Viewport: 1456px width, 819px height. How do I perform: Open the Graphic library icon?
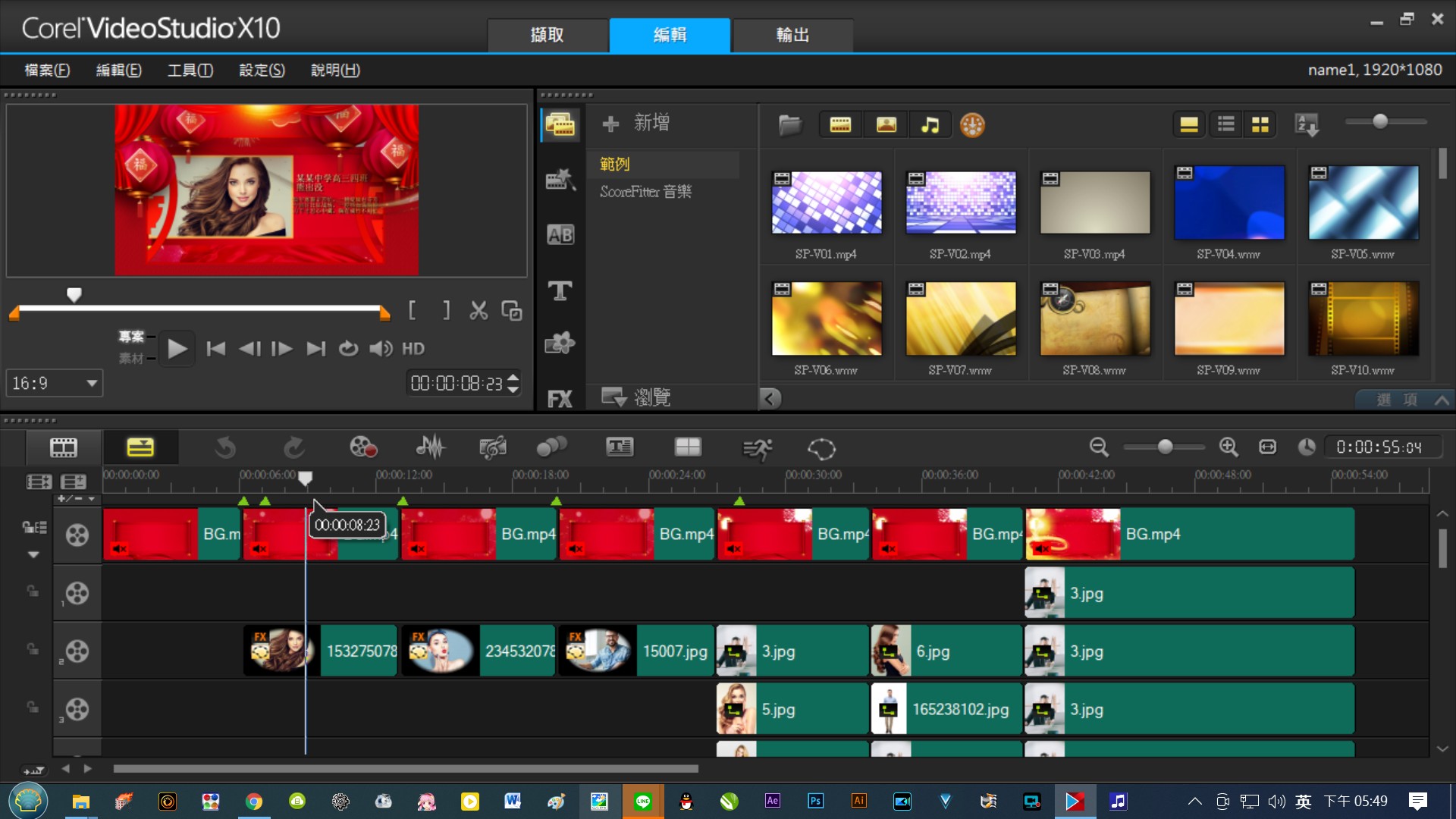560,344
